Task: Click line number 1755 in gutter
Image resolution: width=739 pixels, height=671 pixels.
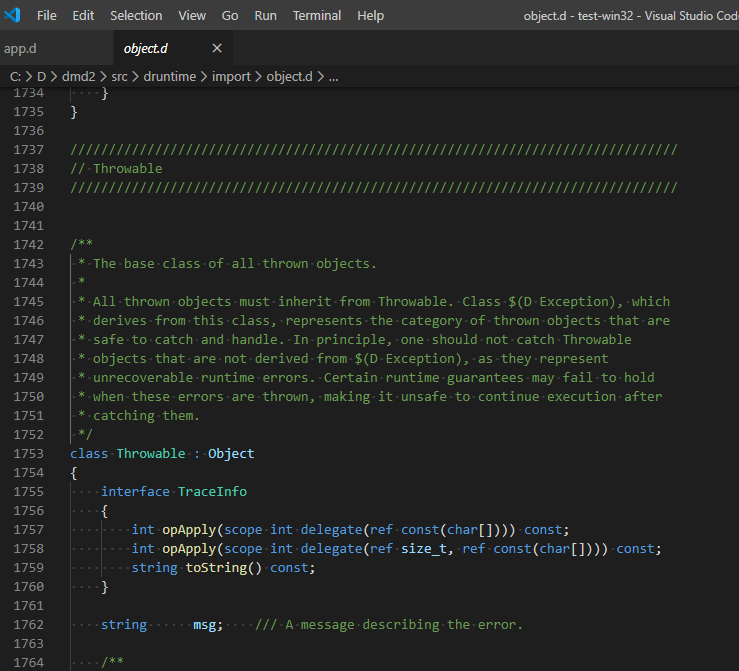Action: pyautogui.click(x=29, y=491)
